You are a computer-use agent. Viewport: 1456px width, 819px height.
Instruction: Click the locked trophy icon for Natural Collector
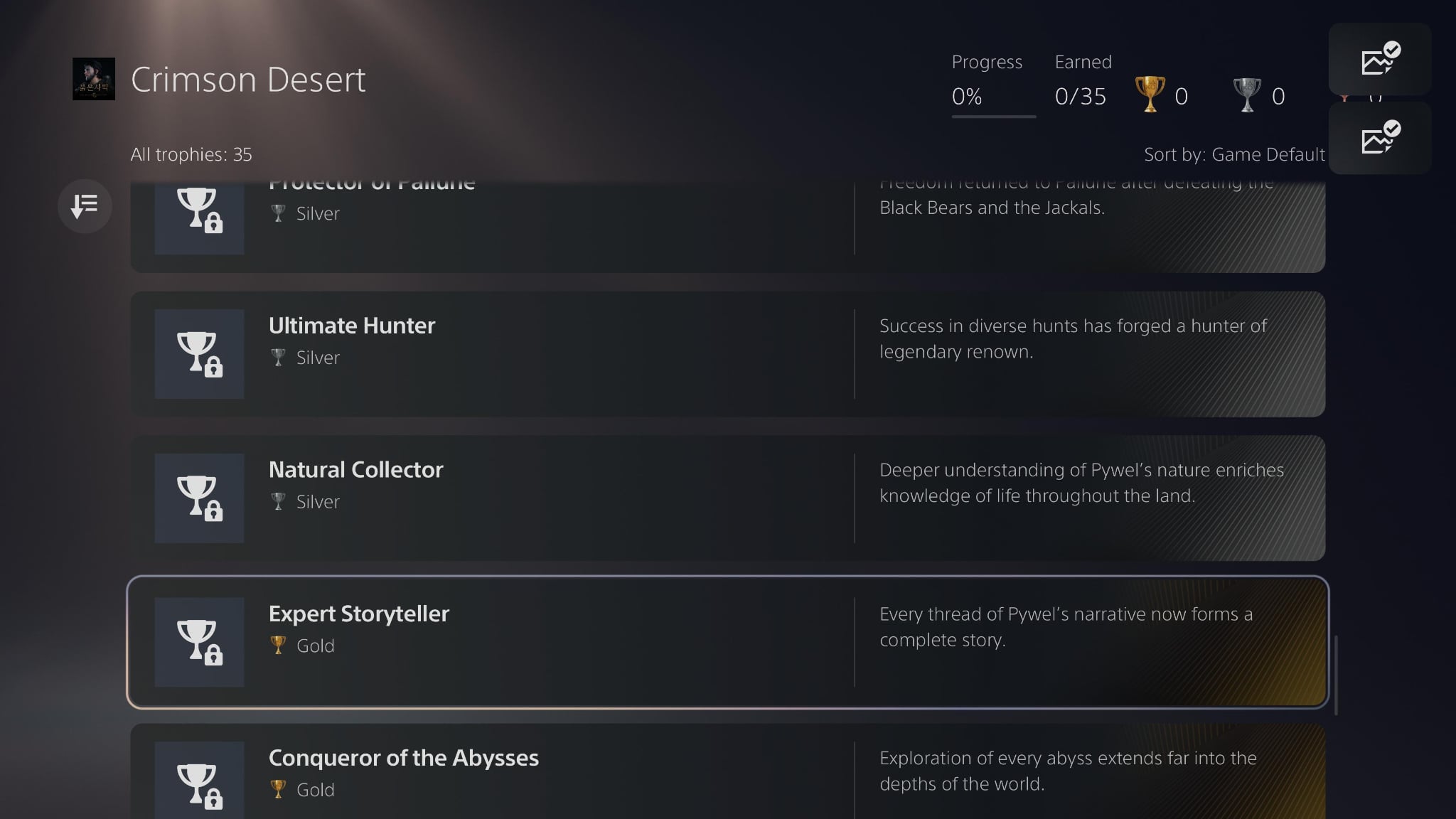[x=199, y=498]
